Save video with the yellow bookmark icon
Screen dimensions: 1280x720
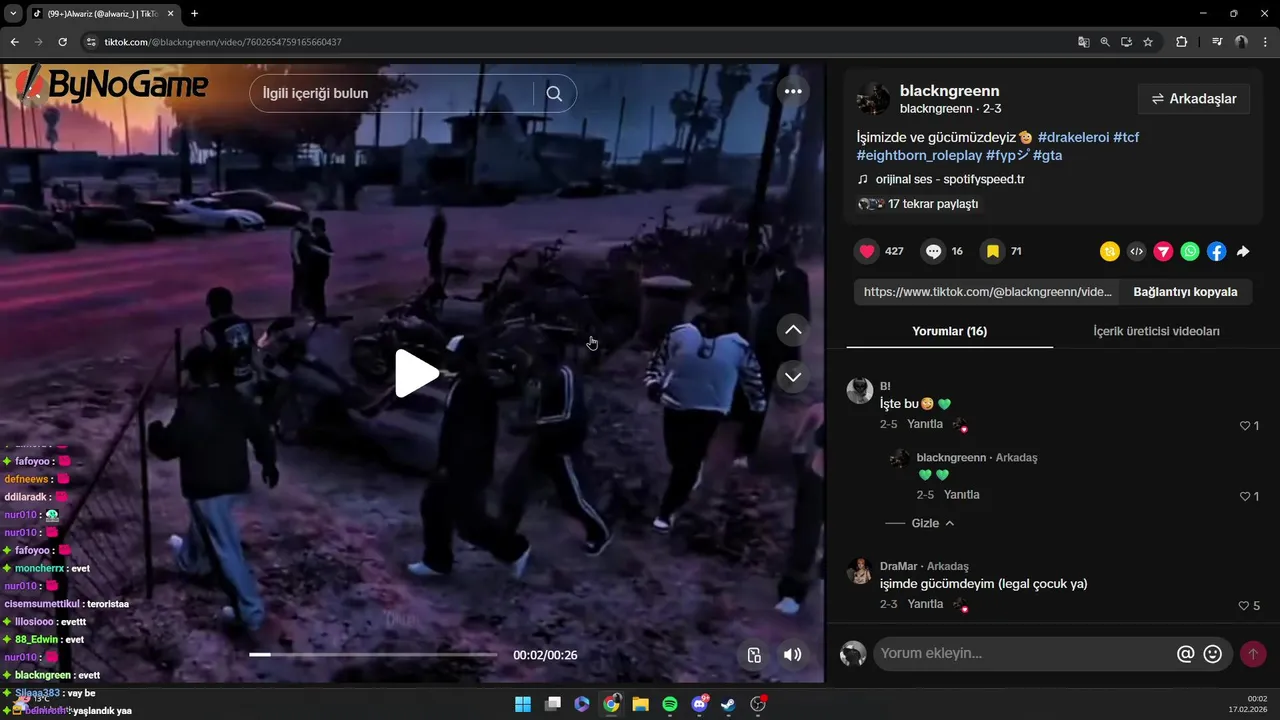pos(992,251)
